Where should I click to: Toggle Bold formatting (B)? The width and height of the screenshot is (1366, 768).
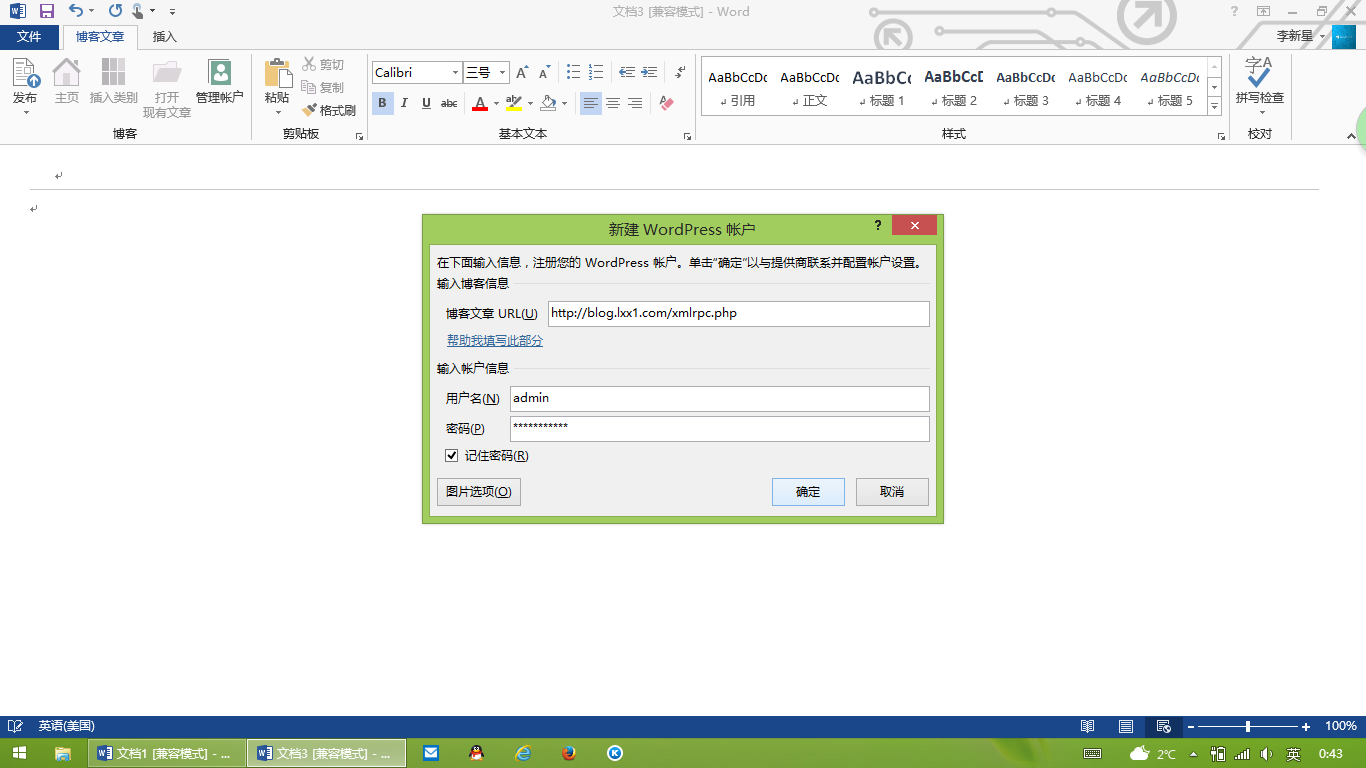pyautogui.click(x=382, y=103)
